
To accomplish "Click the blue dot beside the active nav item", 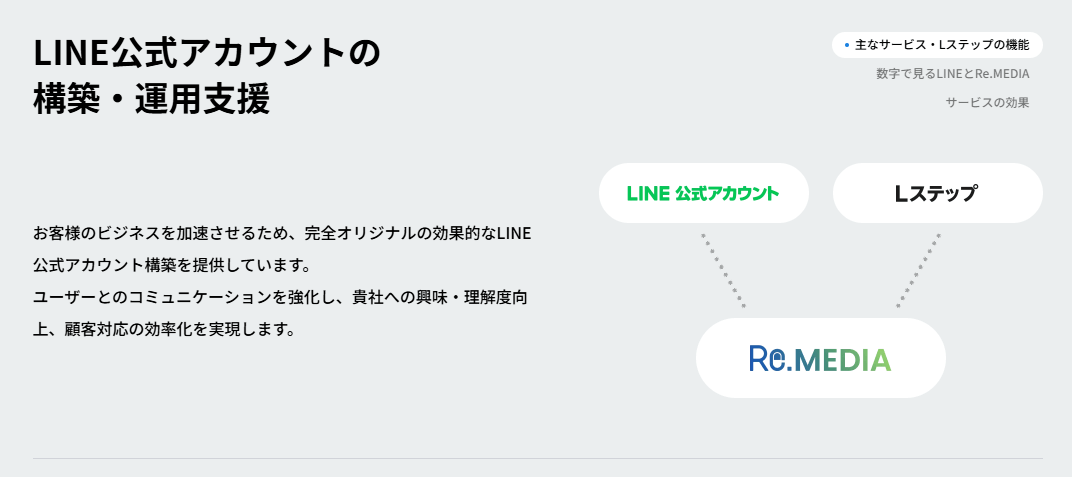I will pyautogui.click(x=847, y=45).
